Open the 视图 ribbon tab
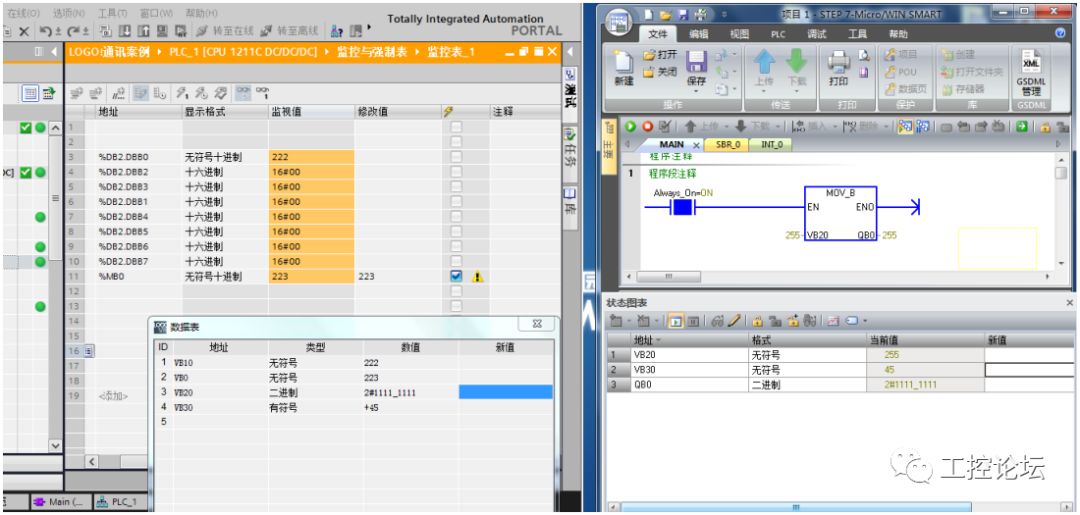The height and width of the screenshot is (515, 1080). (x=739, y=33)
